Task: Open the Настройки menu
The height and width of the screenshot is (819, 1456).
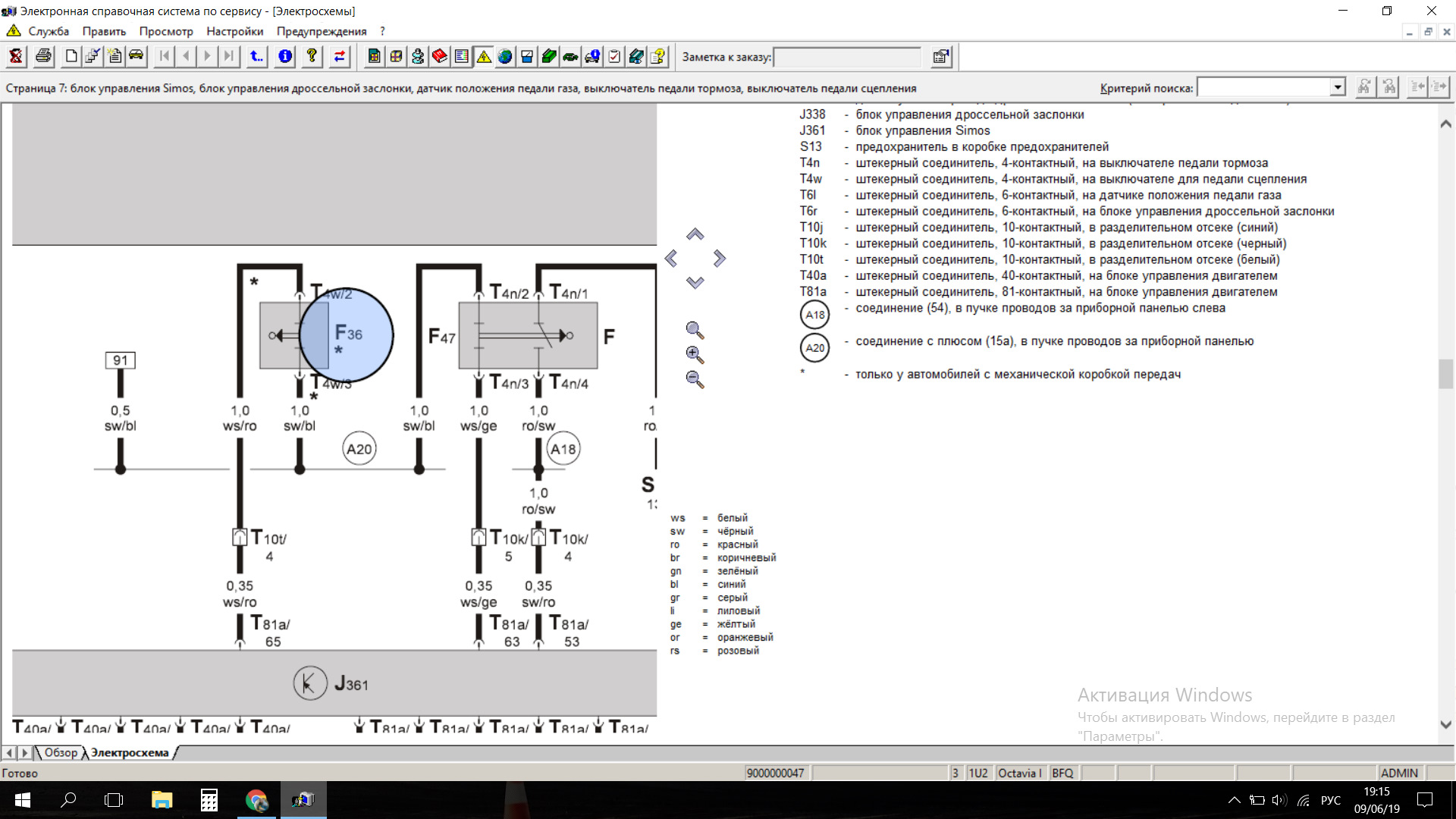Action: point(235,31)
